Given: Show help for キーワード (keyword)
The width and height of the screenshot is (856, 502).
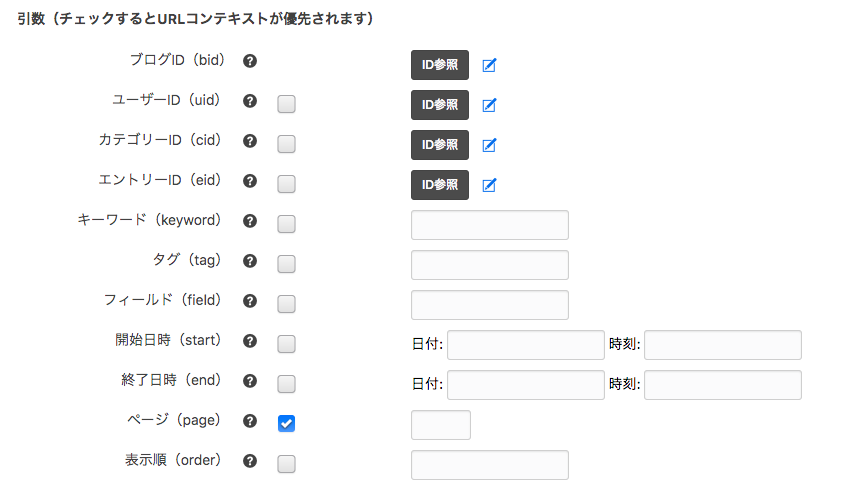Looking at the screenshot, I should tap(251, 221).
